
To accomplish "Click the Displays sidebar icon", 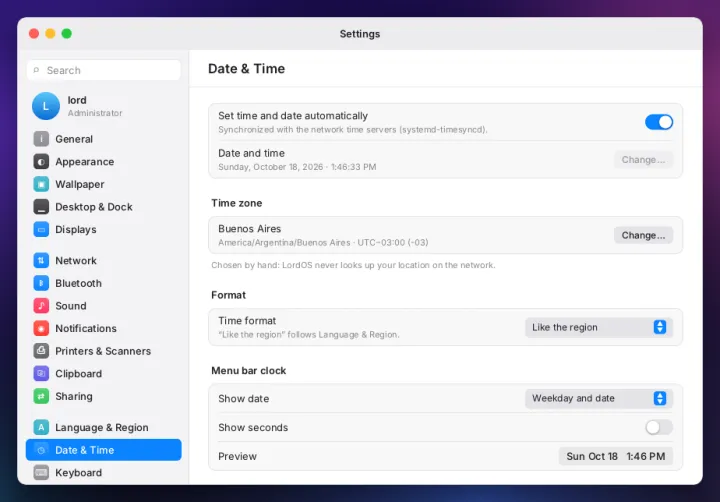I will coord(41,229).
